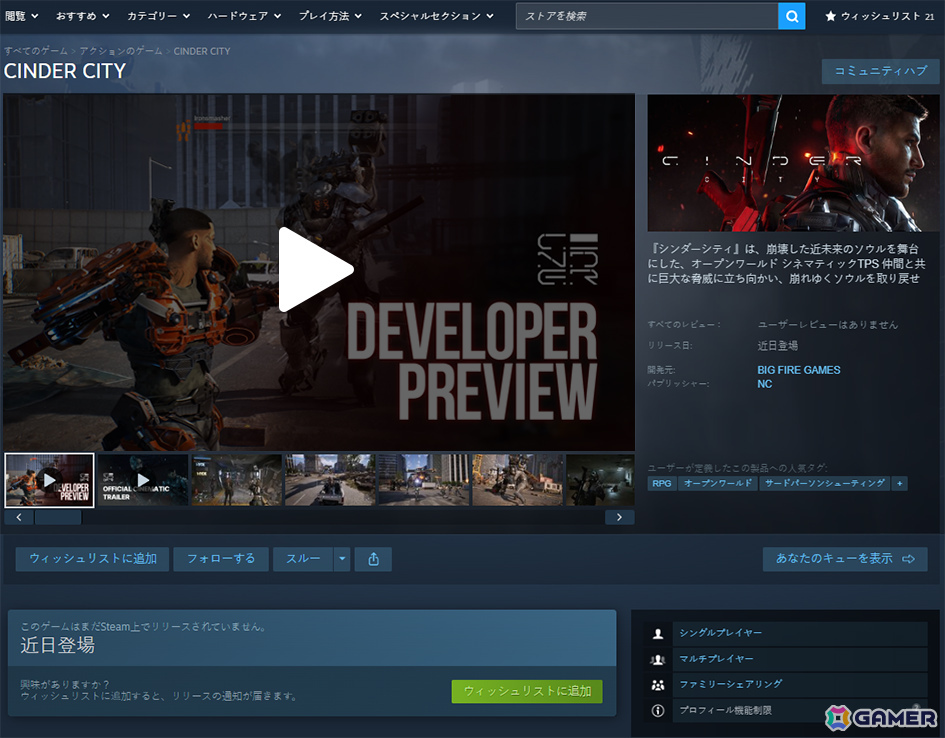
Task: Click the Cinder City header capsule image
Action: [x=793, y=163]
